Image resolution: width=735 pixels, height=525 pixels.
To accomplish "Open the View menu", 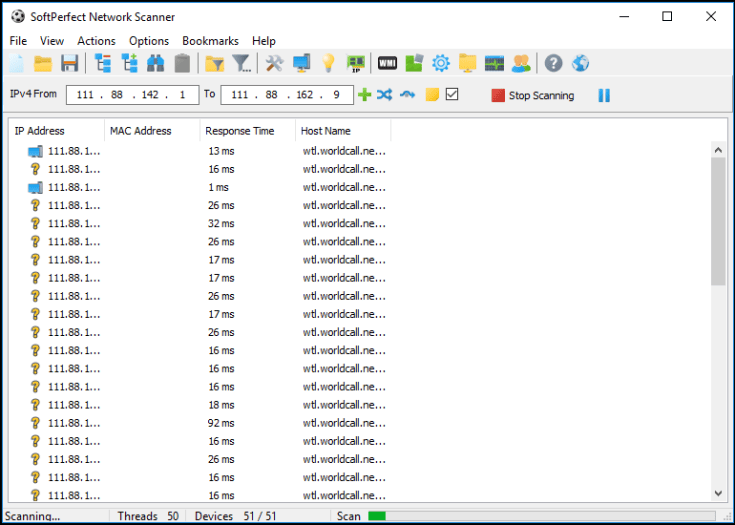I will click(x=52, y=41).
